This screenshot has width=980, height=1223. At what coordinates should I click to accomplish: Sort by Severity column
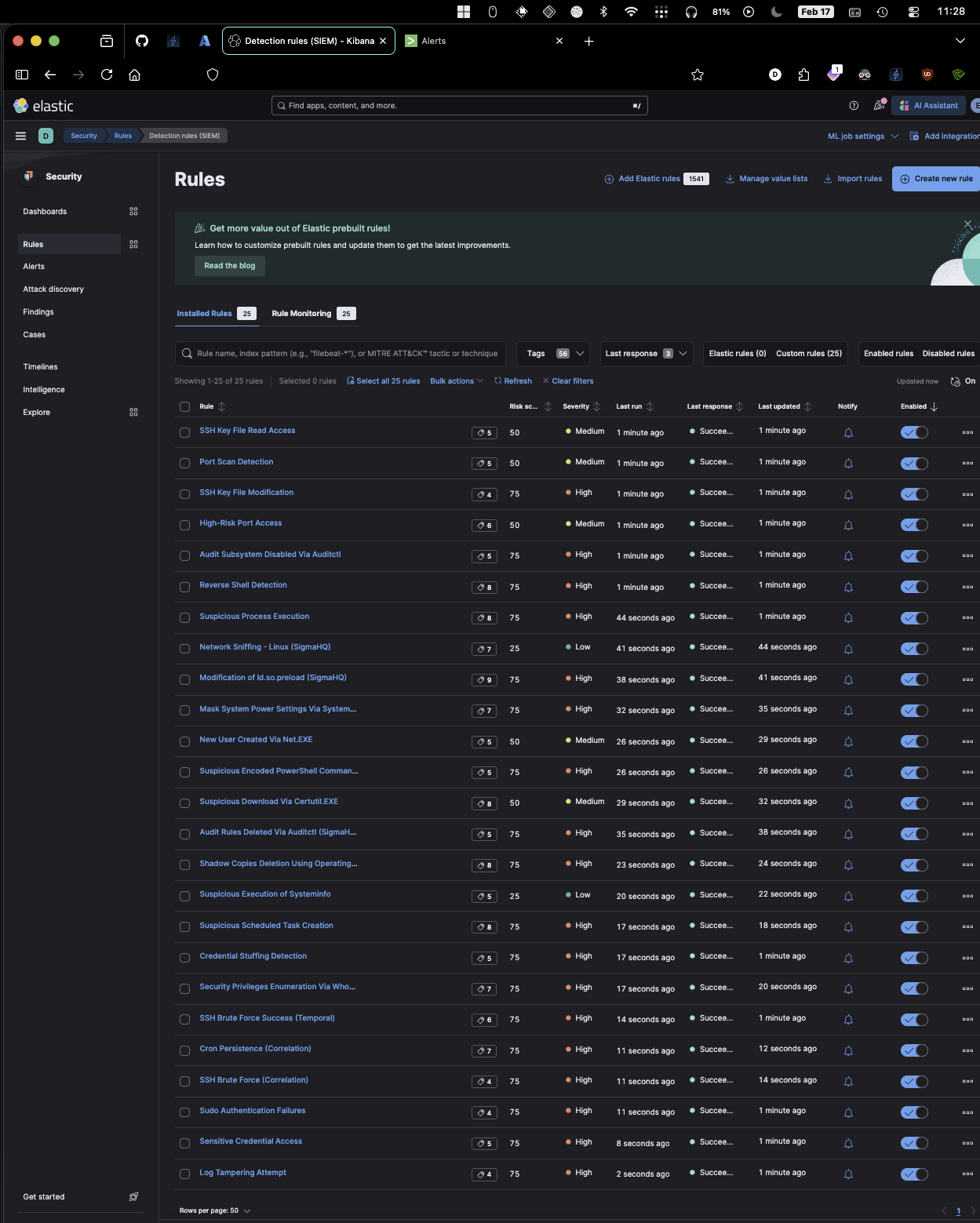click(x=581, y=406)
